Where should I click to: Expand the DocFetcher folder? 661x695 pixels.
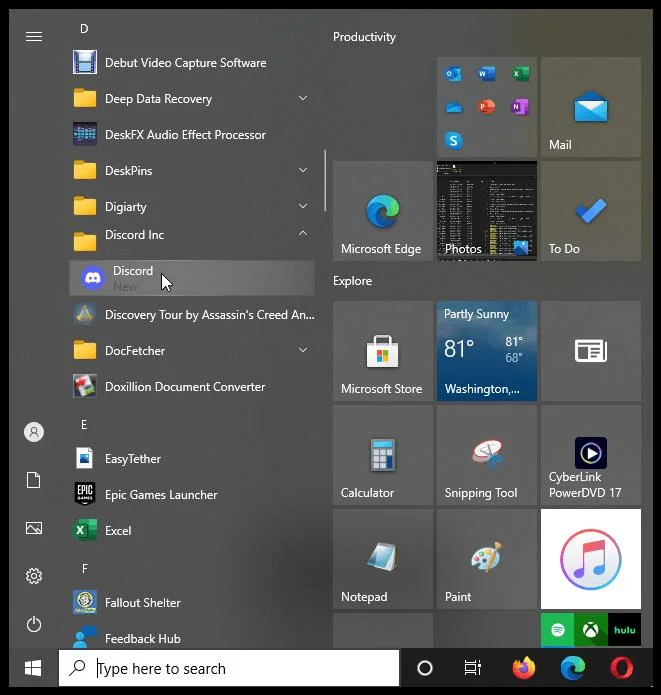click(303, 350)
